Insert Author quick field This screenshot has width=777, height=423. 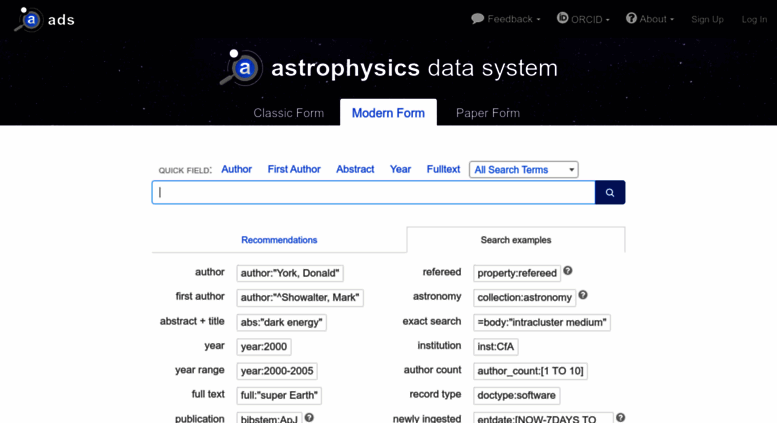(236, 169)
